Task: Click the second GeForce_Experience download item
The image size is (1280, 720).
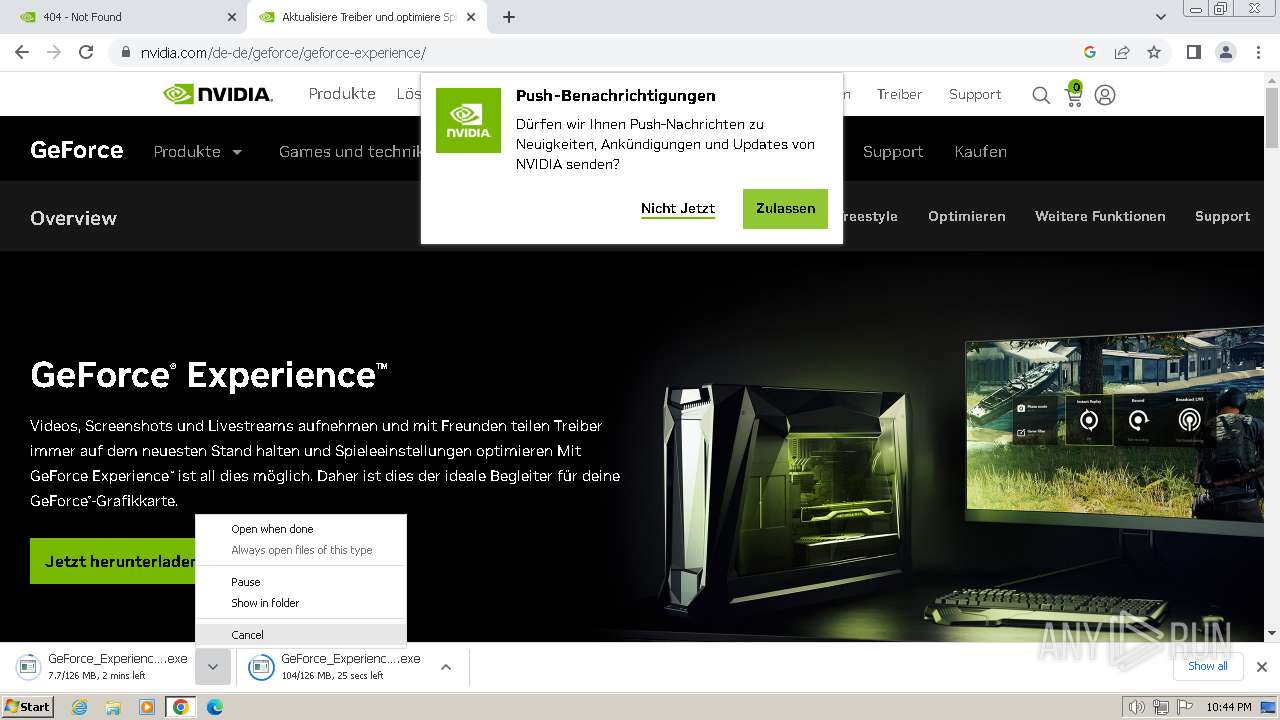Action: (x=336, y=667)
